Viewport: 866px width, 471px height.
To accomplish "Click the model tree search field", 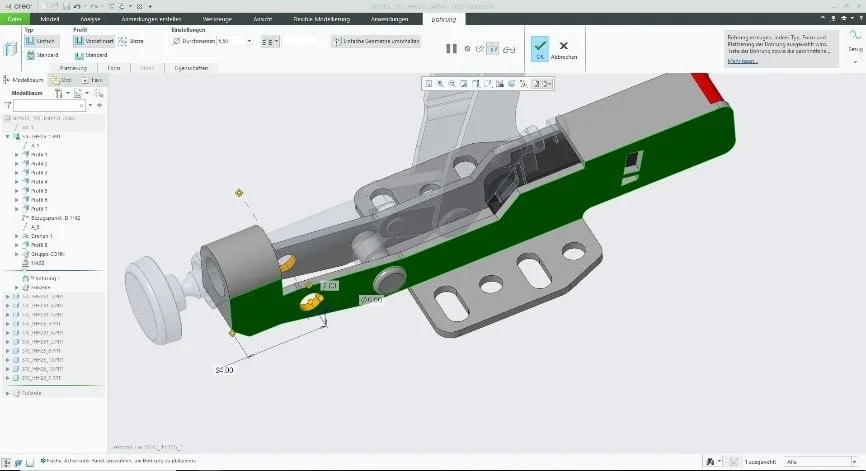I will tap(47, 105).
